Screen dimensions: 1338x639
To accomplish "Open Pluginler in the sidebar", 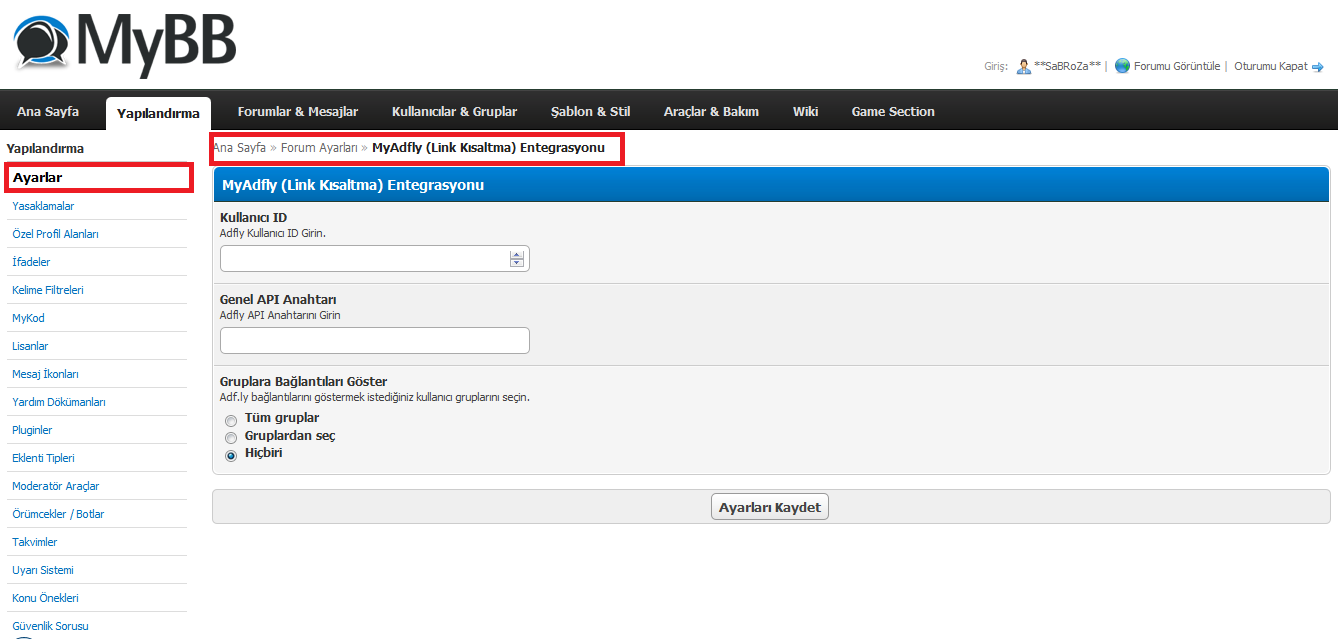I will pyautogui.click(x=32, y=430).
